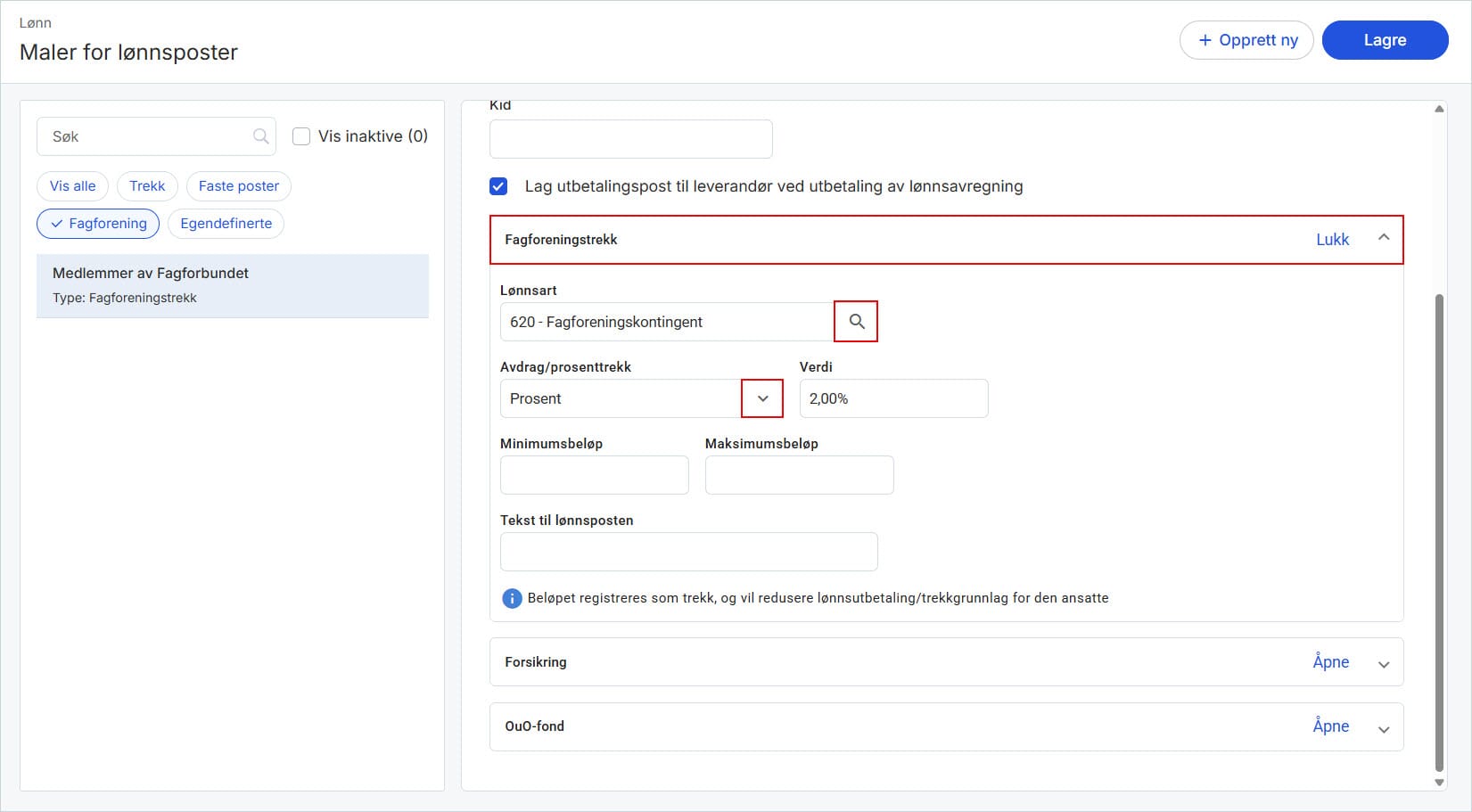This screenshot has height=812, width=1472.
Task: Click the Verdi field showing 2,00%
Action: click(x=893, y=398)
